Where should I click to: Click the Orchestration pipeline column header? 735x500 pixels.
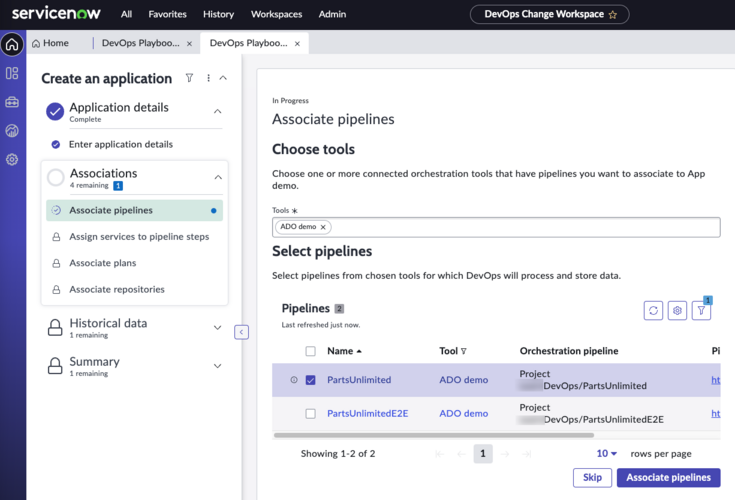[569, 351]
